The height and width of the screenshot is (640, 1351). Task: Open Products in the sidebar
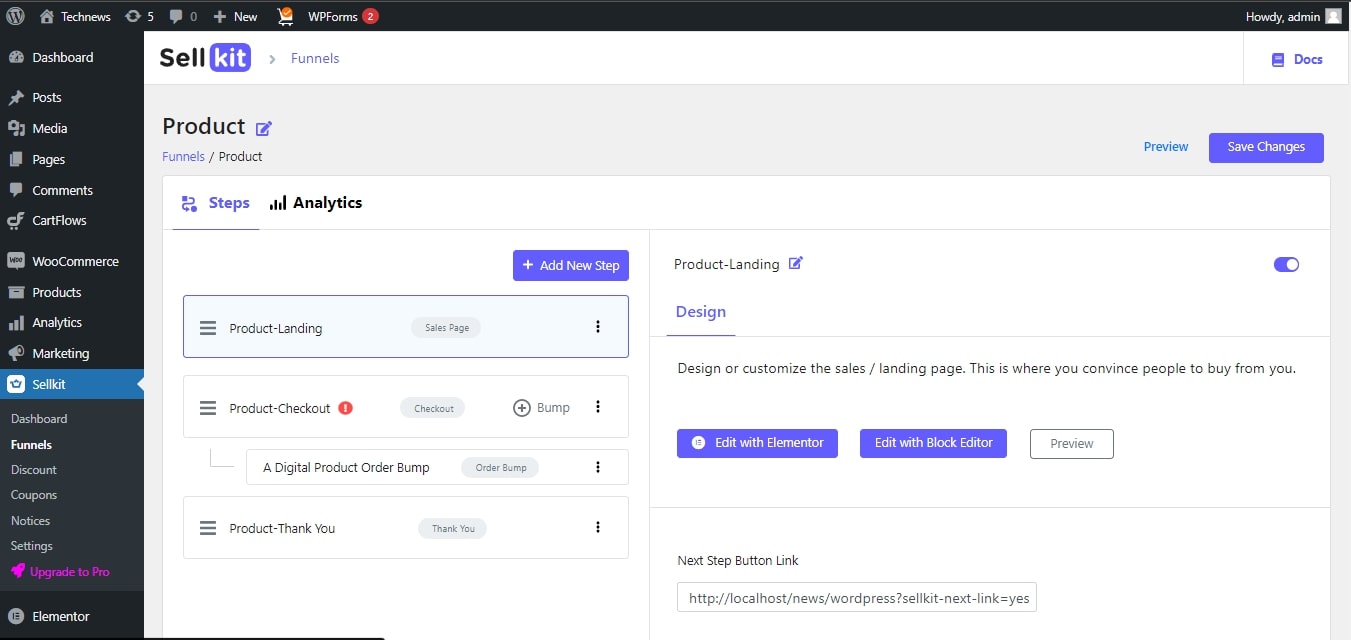pyautogui.click(x=72, y=293)
